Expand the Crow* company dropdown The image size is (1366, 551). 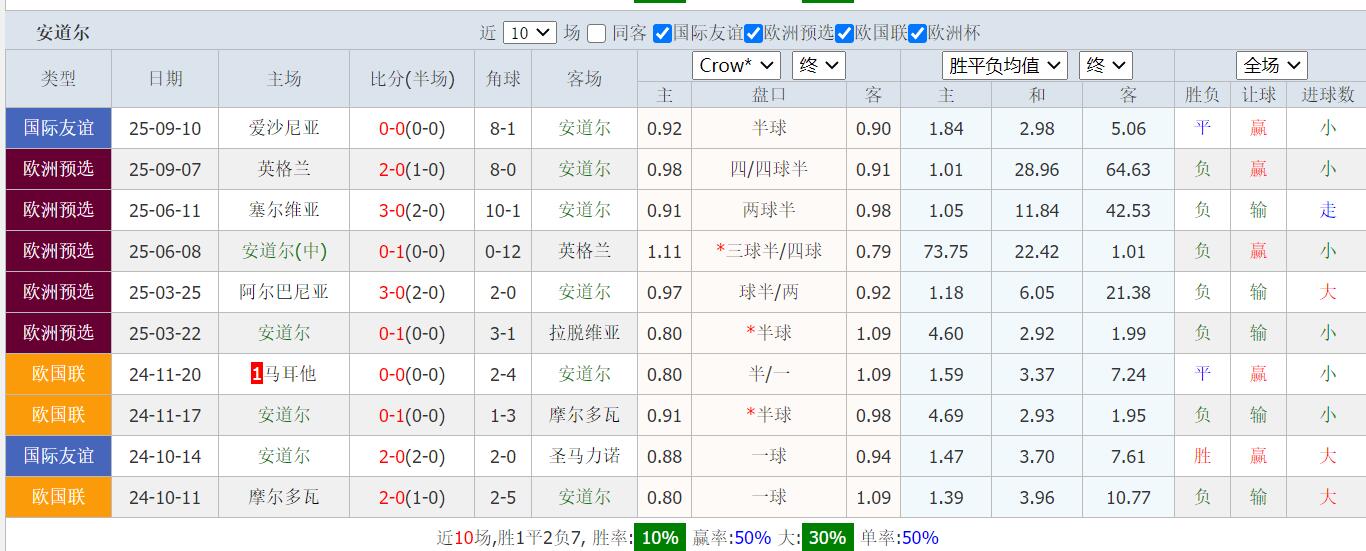[x=736, y=66]
